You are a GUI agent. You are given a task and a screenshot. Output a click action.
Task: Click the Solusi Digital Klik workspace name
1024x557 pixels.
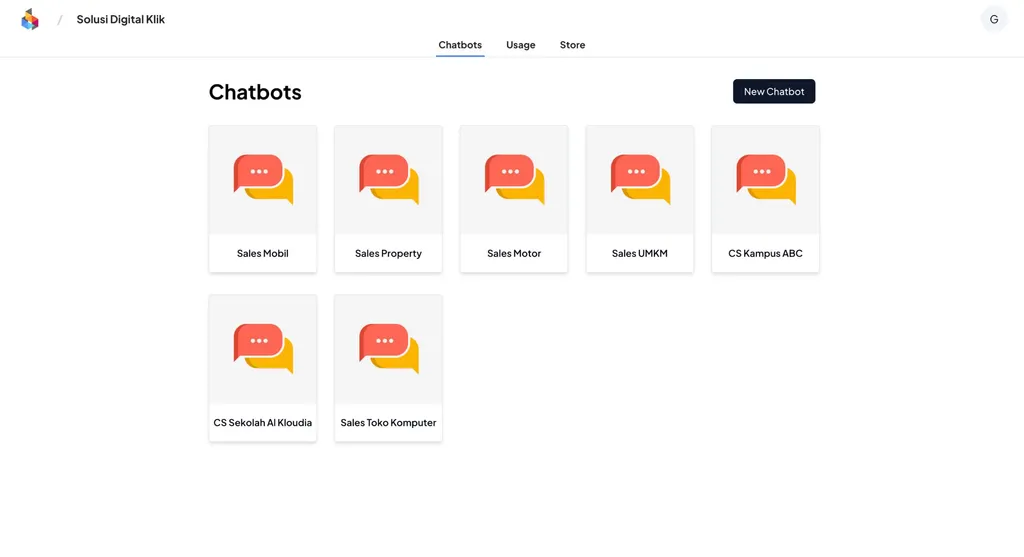(121, 20)
